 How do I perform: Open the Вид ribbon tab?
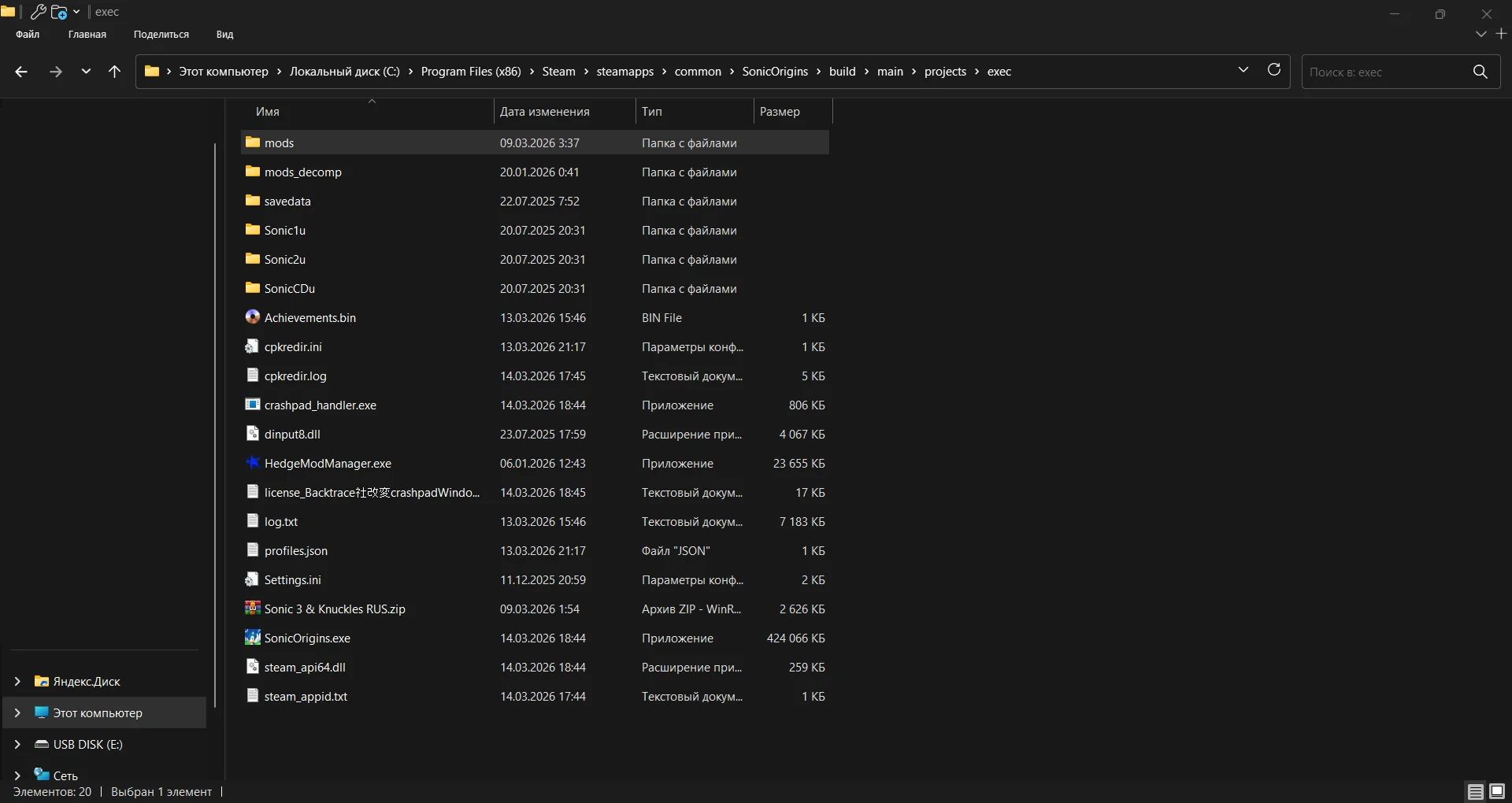(225, 35)
